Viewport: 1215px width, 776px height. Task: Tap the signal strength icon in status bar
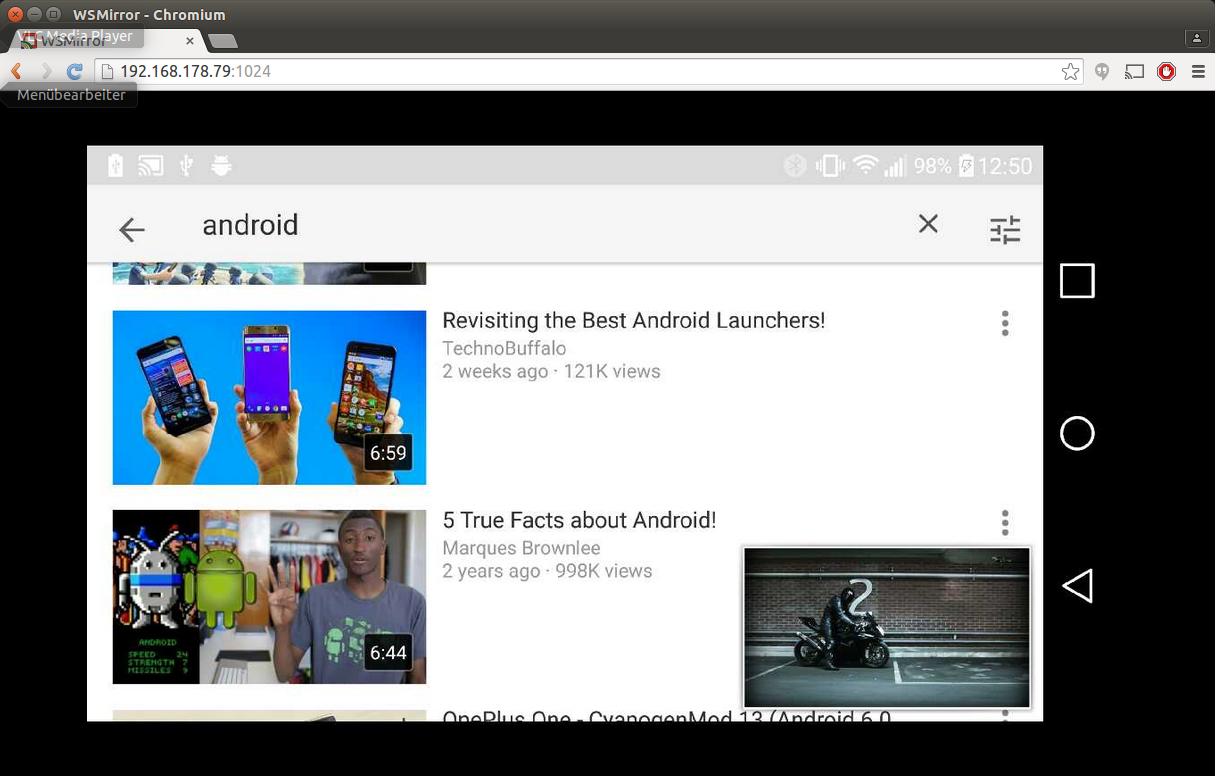(895, 166)
